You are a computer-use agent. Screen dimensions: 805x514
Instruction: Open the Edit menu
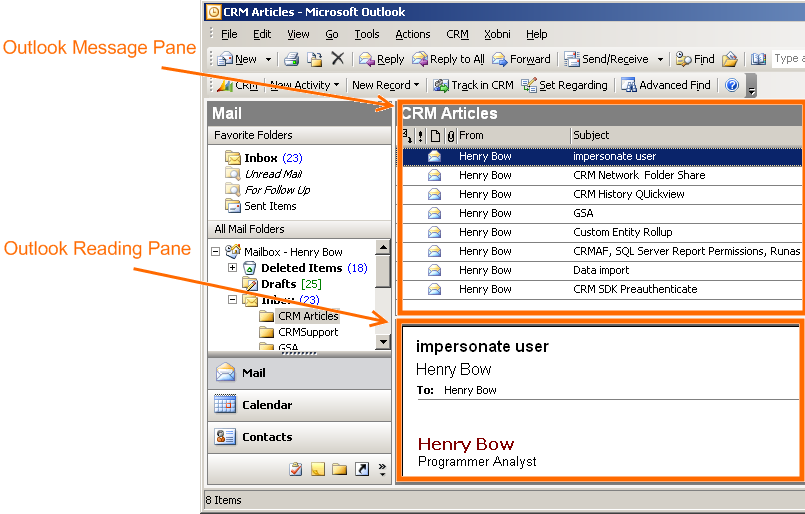[x=262, y=34]
